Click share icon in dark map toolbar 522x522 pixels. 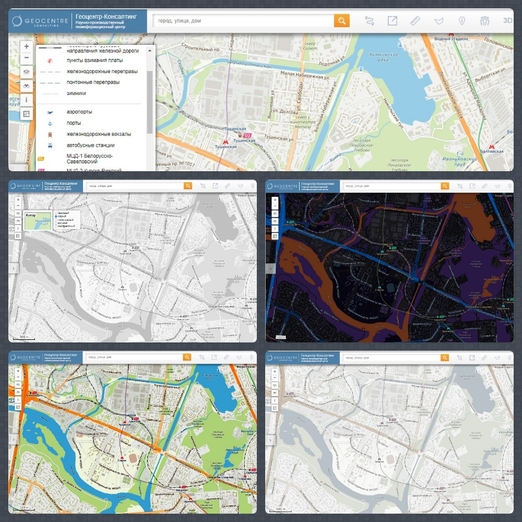click(x=472, y=186)
